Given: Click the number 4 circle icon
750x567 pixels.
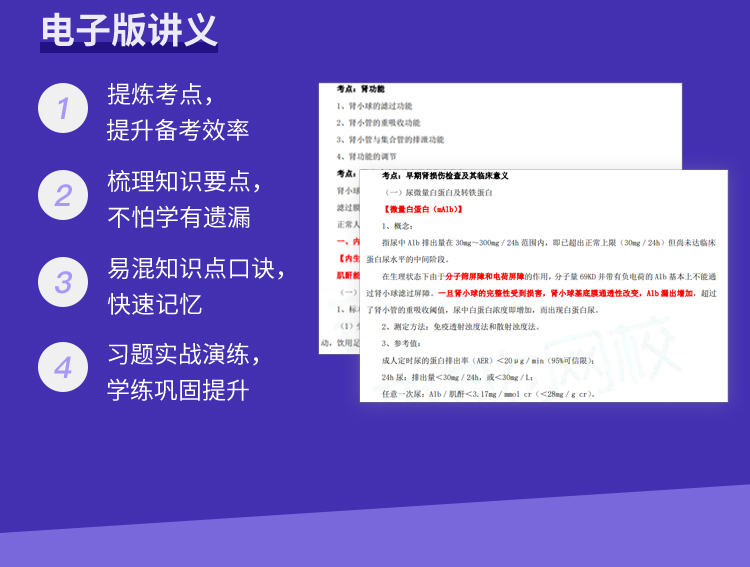Looking at the screenshot, I should [x=63, y=367].
